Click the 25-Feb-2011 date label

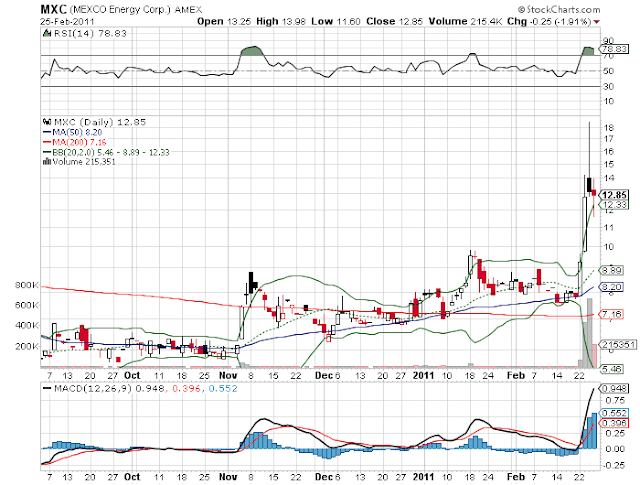pyautogui.click(x=67, y=21)
